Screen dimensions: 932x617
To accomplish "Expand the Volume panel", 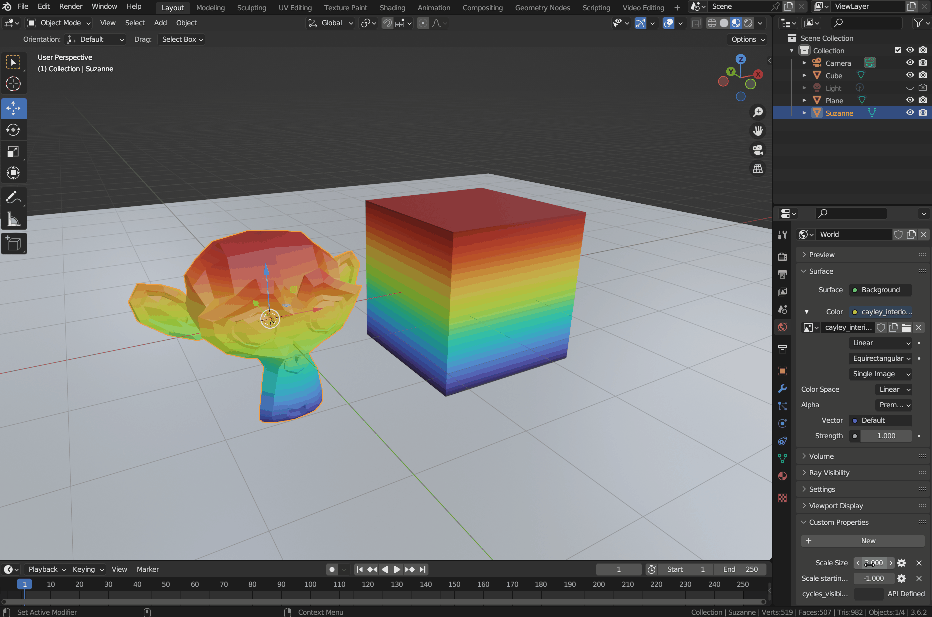I will 822,456.
